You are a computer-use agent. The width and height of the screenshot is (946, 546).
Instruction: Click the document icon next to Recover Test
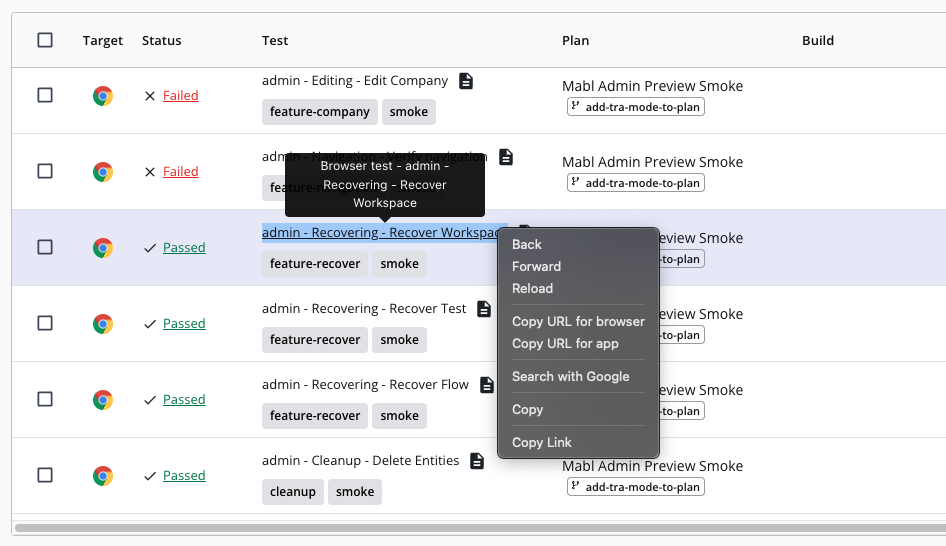484,309
